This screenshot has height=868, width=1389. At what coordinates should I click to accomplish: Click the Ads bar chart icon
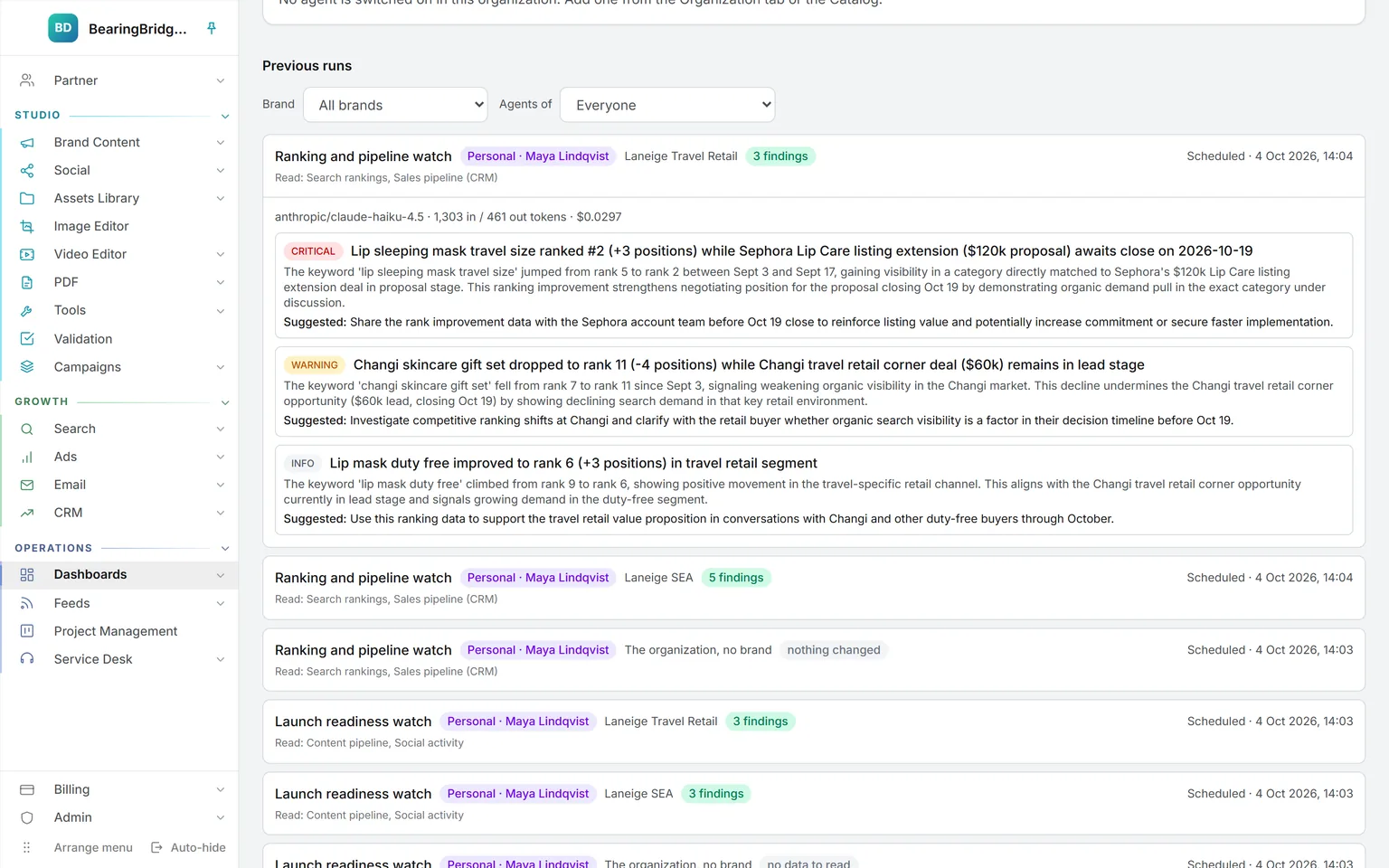[x=27, y=458]
